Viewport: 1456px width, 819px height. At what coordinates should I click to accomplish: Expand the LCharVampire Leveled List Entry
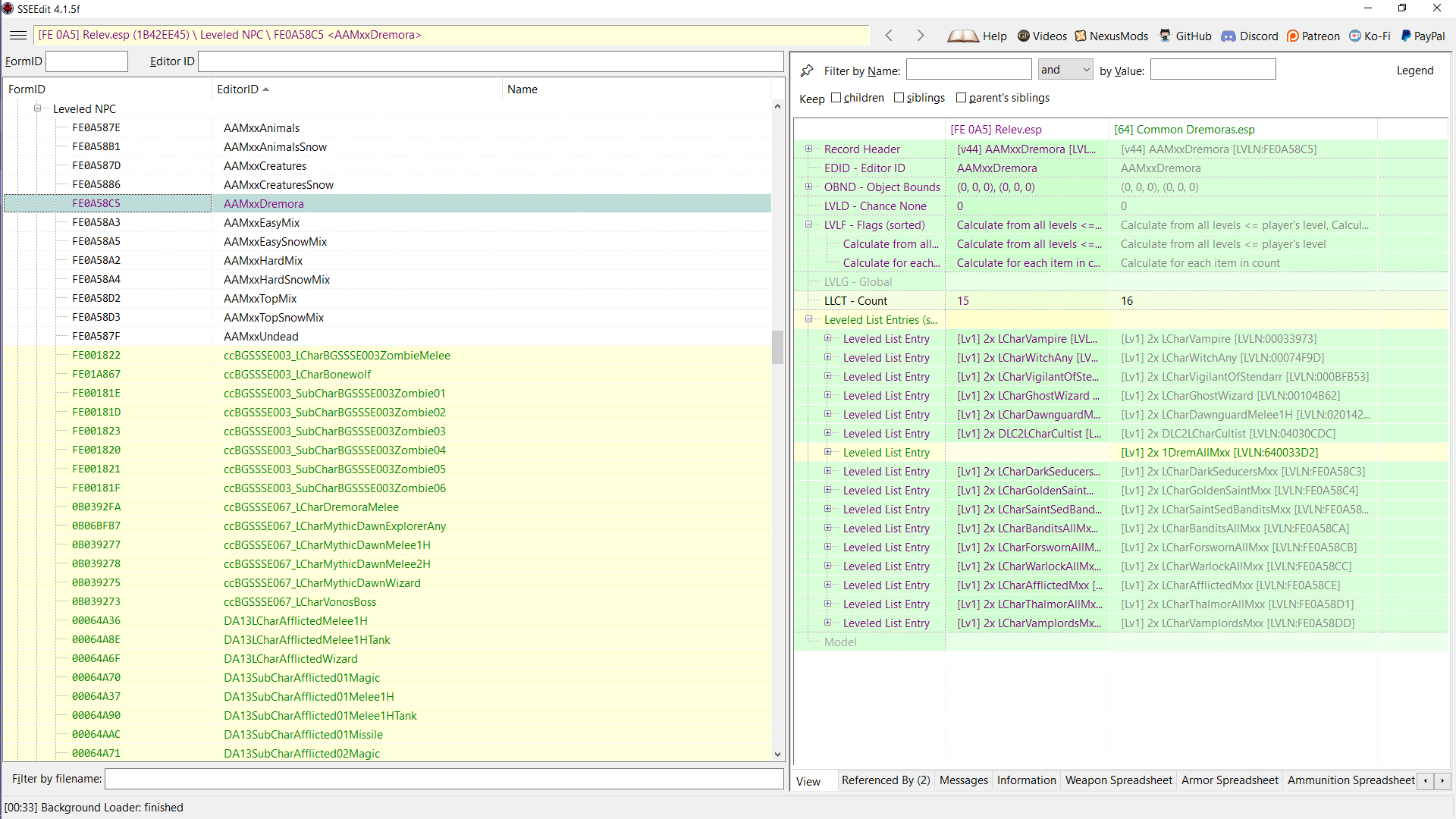tap(827, 338)
